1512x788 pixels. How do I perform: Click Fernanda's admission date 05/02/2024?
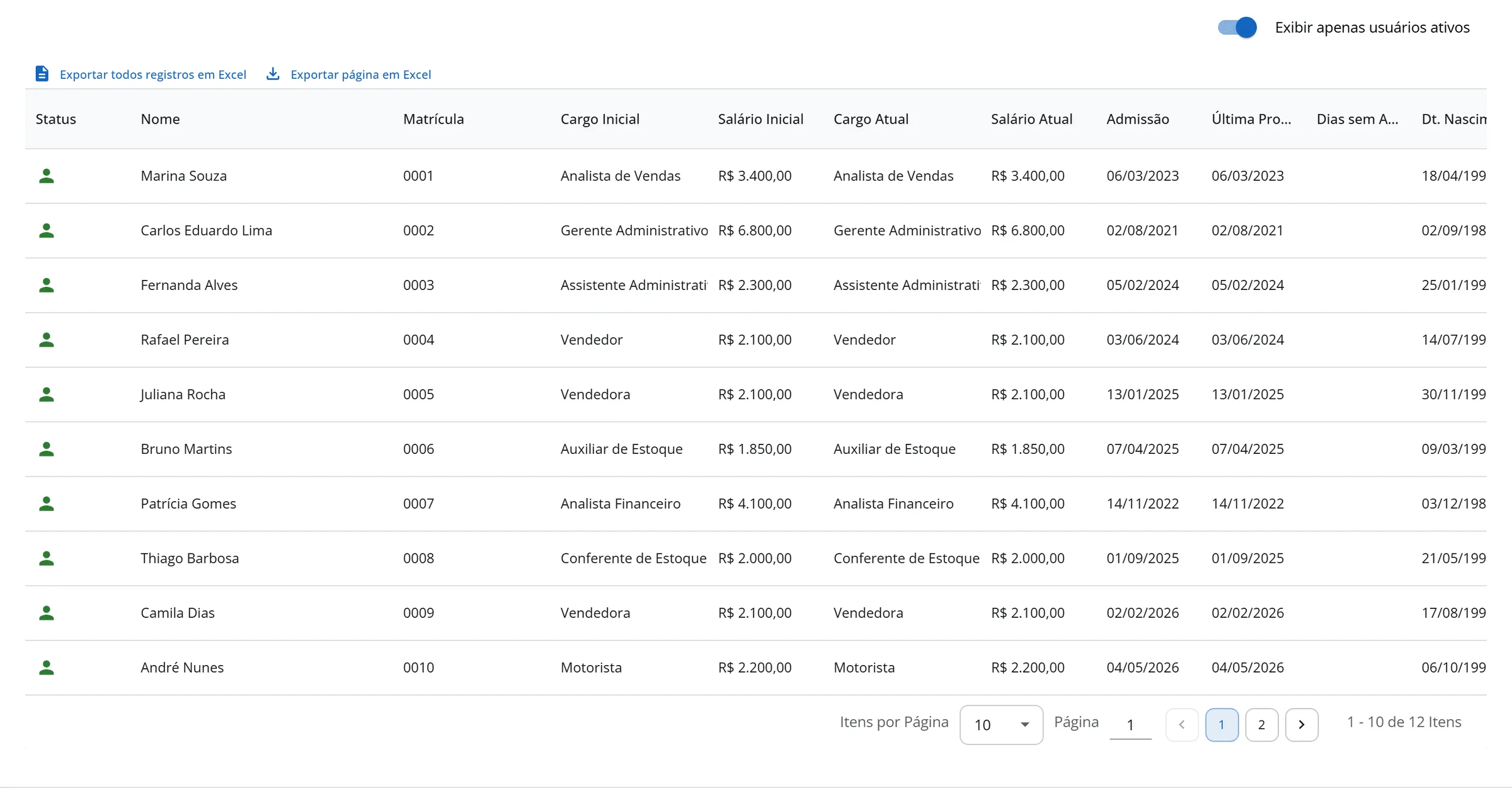1143,285
